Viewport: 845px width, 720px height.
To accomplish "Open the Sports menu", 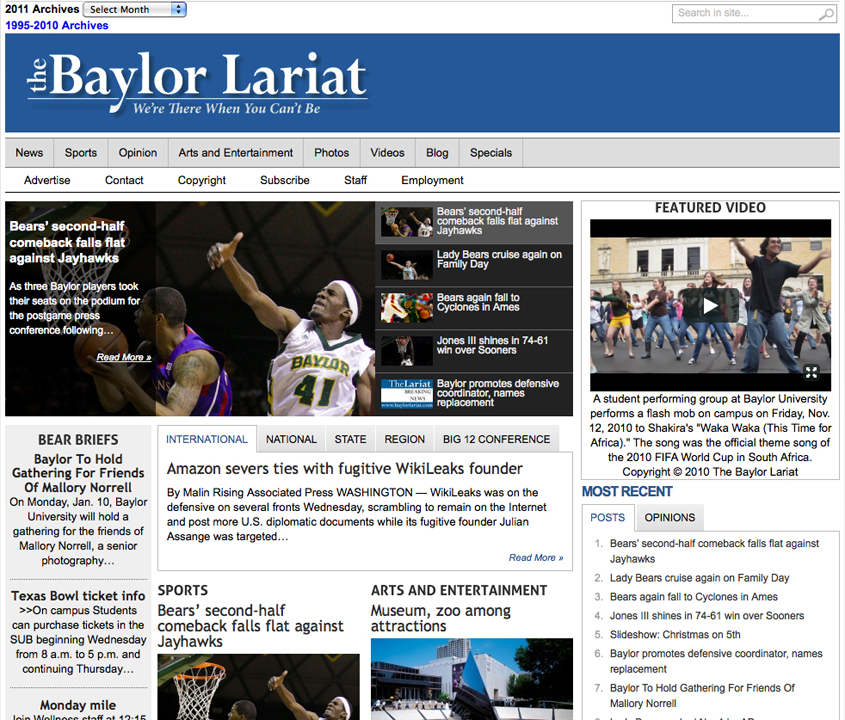I will point(81,153).
